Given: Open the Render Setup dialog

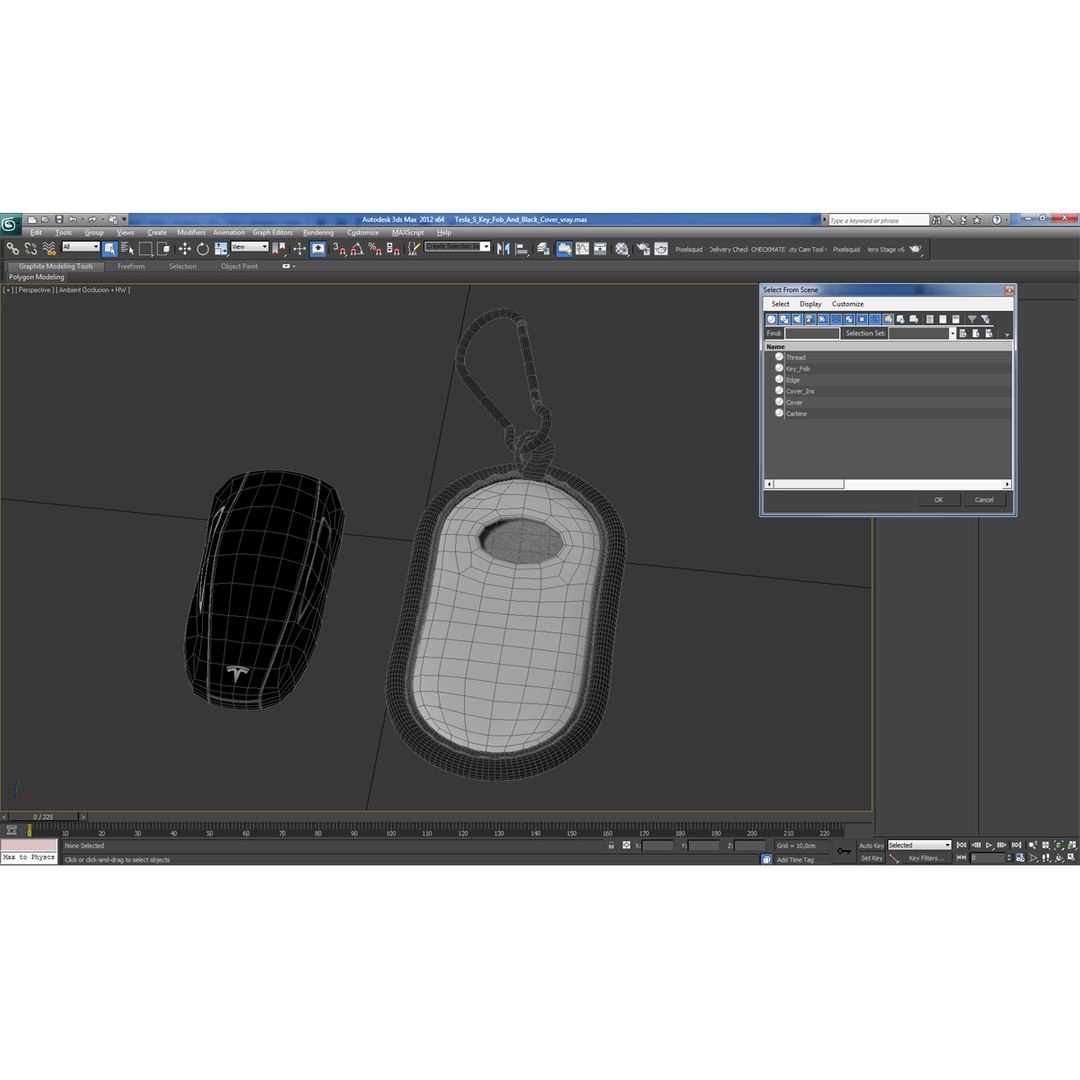Looking at the screenshot, I should pyautogui.click(x=643, y=249).
